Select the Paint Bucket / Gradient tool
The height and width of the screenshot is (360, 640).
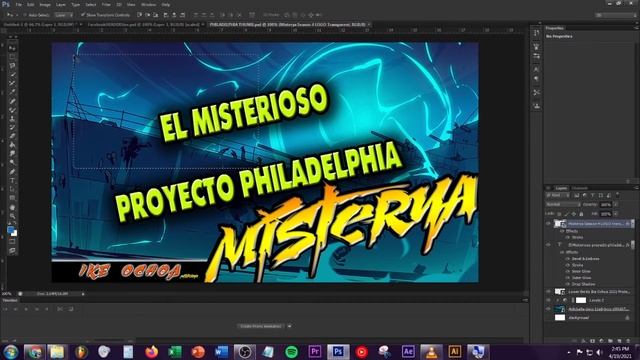[12, 145]
